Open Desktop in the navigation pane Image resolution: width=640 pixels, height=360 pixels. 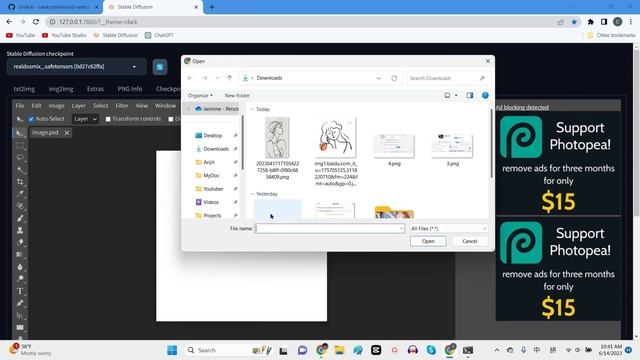213,136
